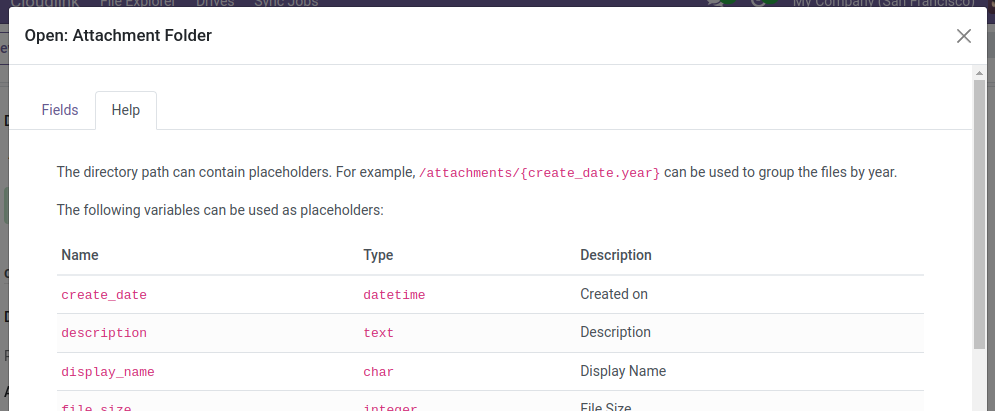Switch to the Fields tab
The width and height of the screenshot is (995, 411).
pyautogui.click(x=60, y=110)
